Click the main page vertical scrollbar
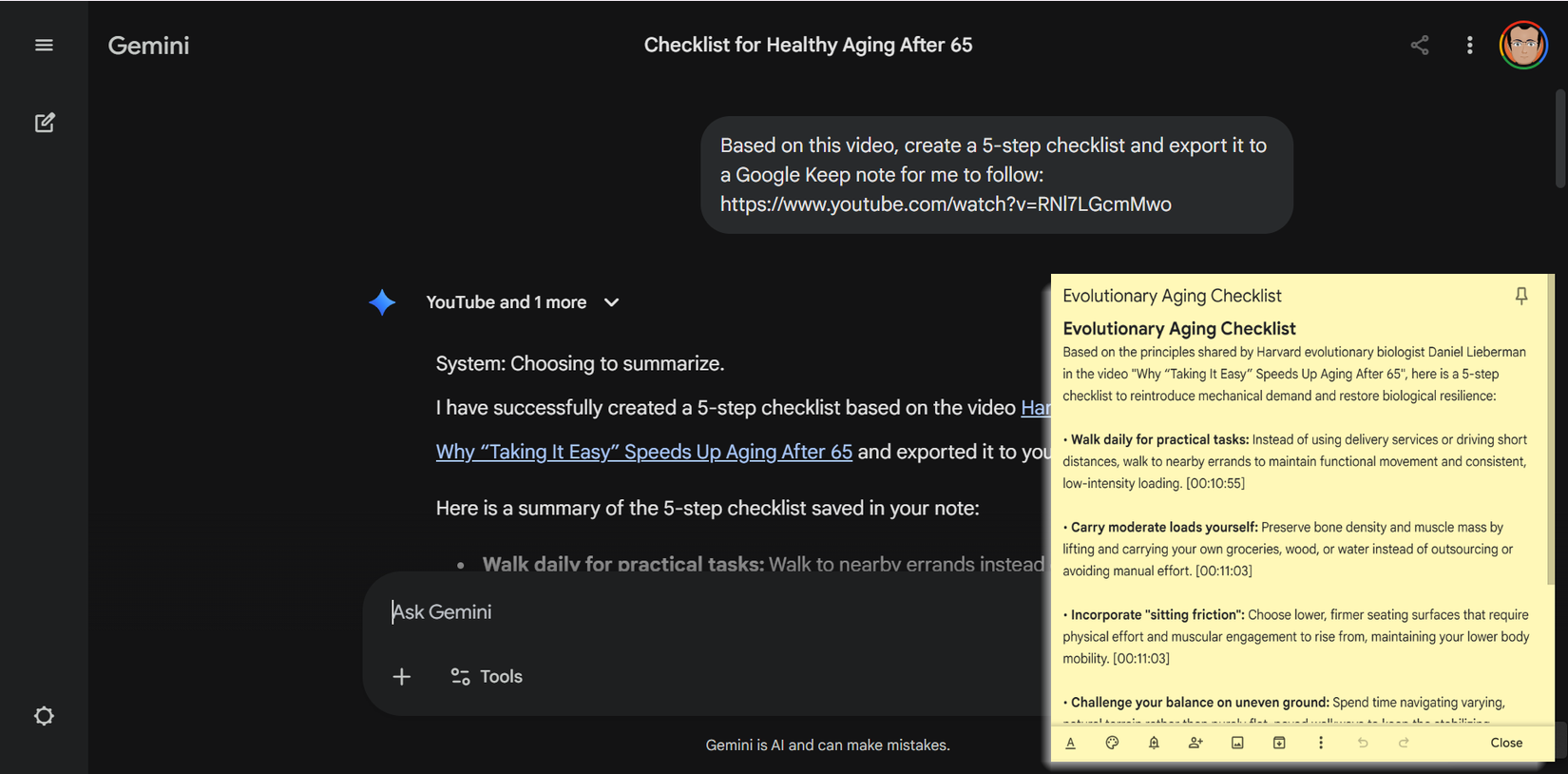Screen dimensions: 1568x774 coord(1559,138)
